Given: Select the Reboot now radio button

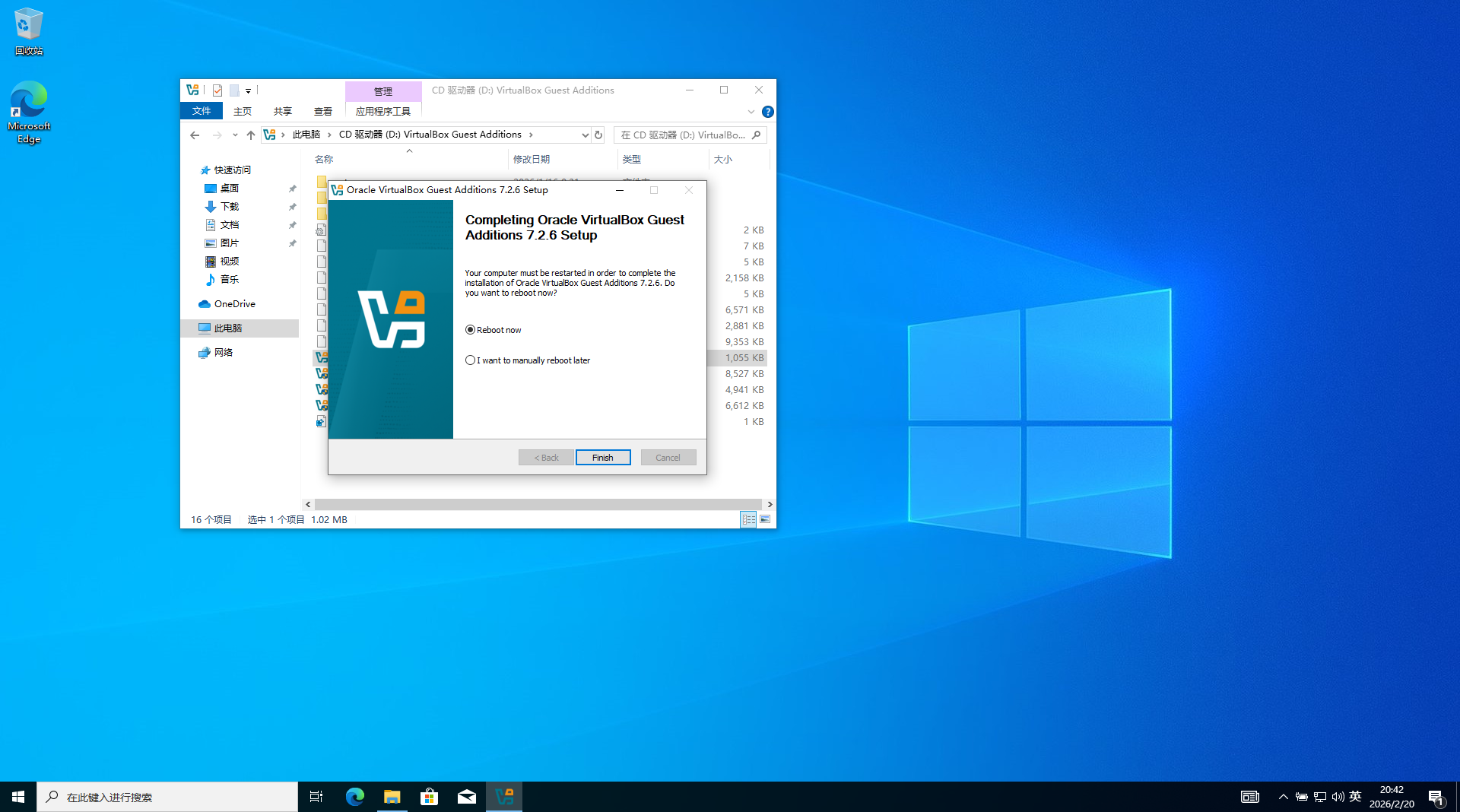Looking at the screenshot, I should [x=470, y=330].
